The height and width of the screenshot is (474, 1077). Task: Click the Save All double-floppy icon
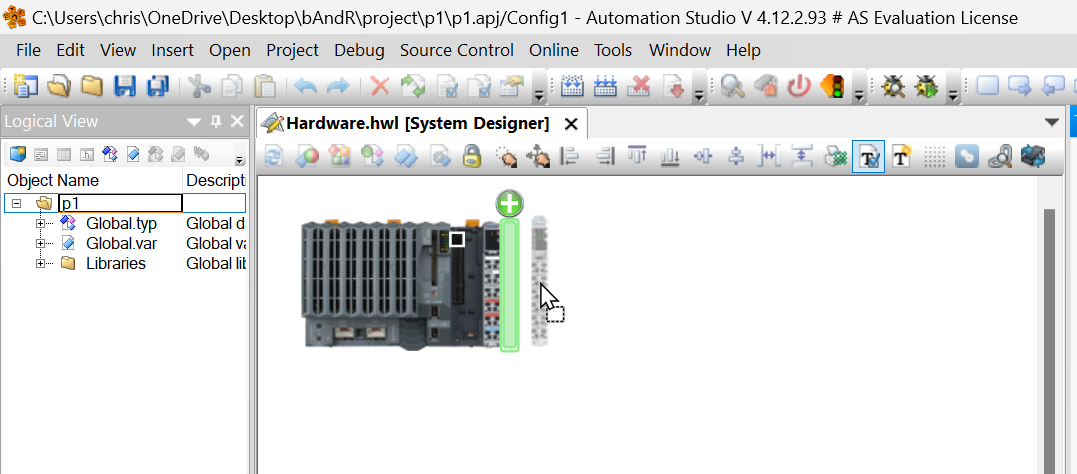(157, 87)
